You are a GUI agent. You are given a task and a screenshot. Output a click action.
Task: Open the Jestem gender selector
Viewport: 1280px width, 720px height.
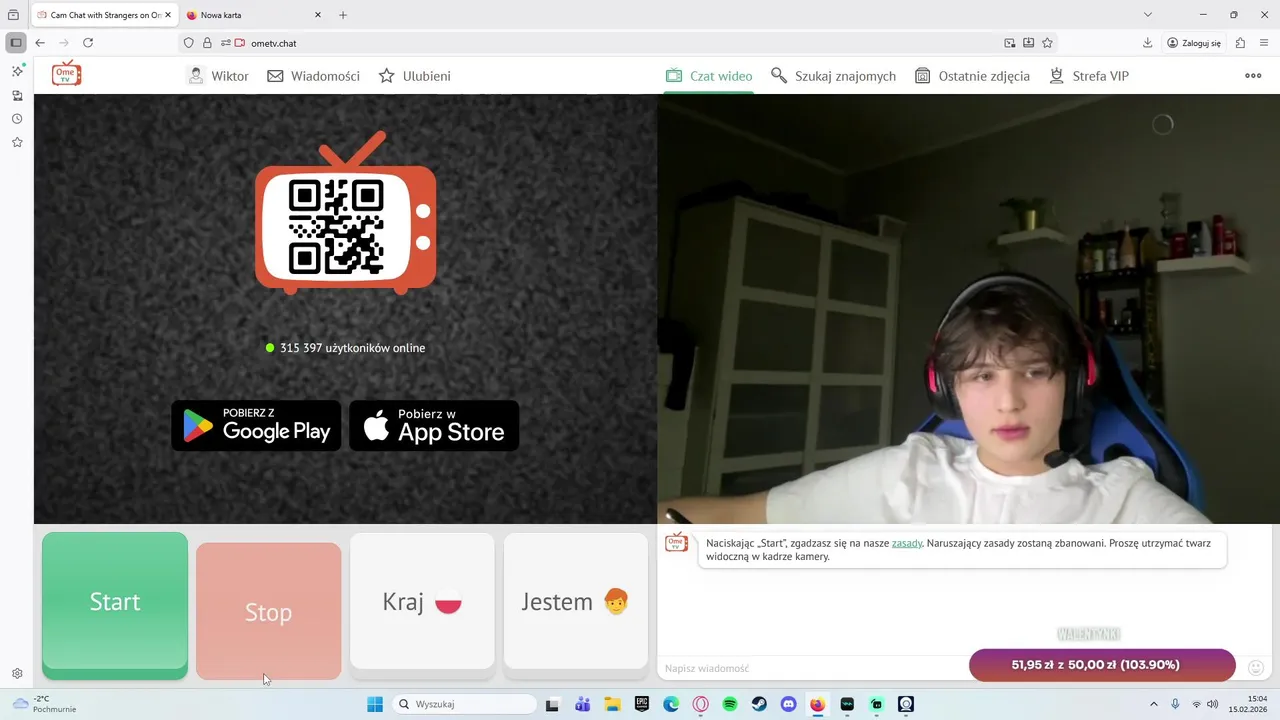click(x=576, y=601)
